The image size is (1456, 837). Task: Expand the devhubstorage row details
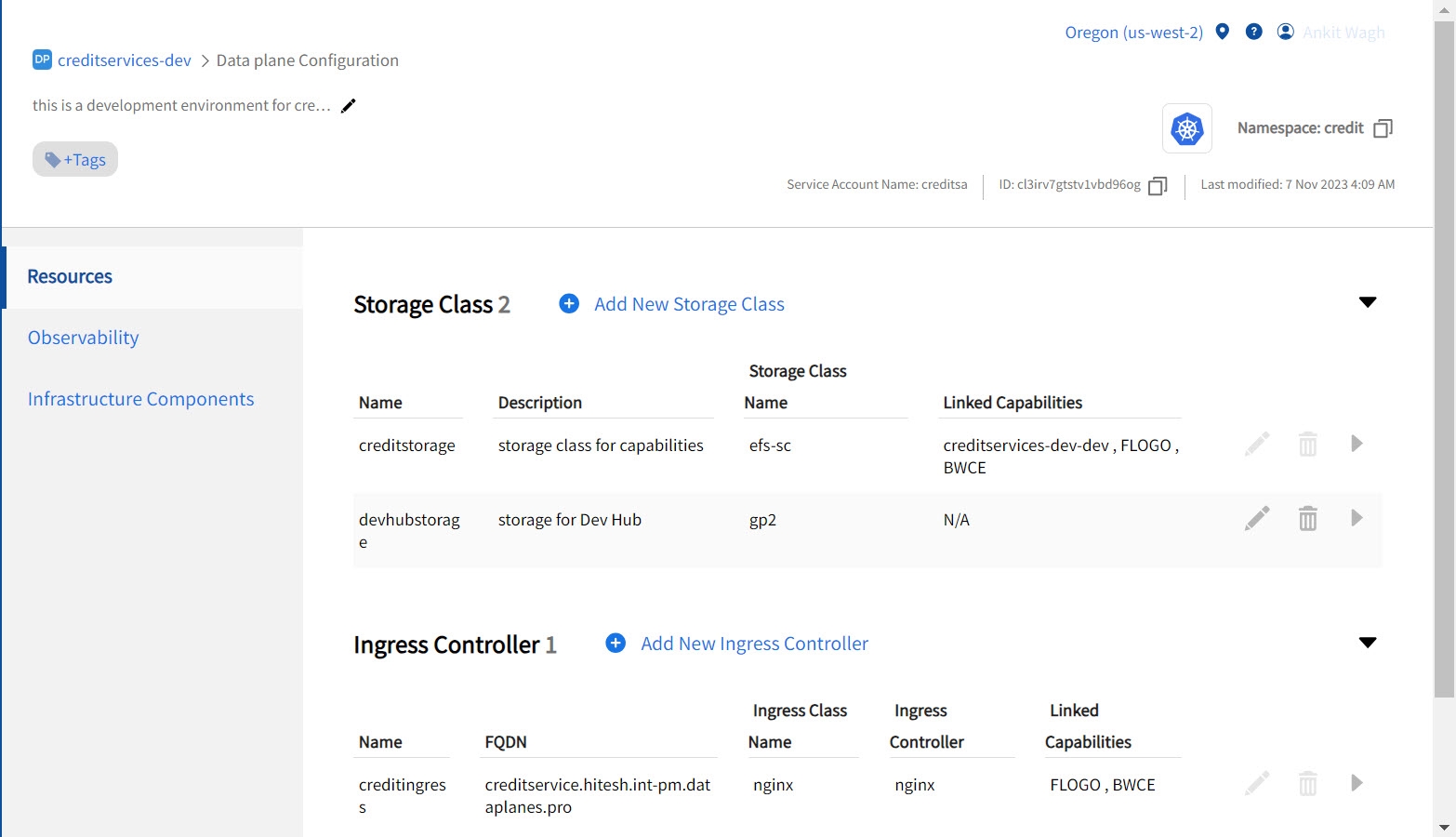click(1357, 518)
